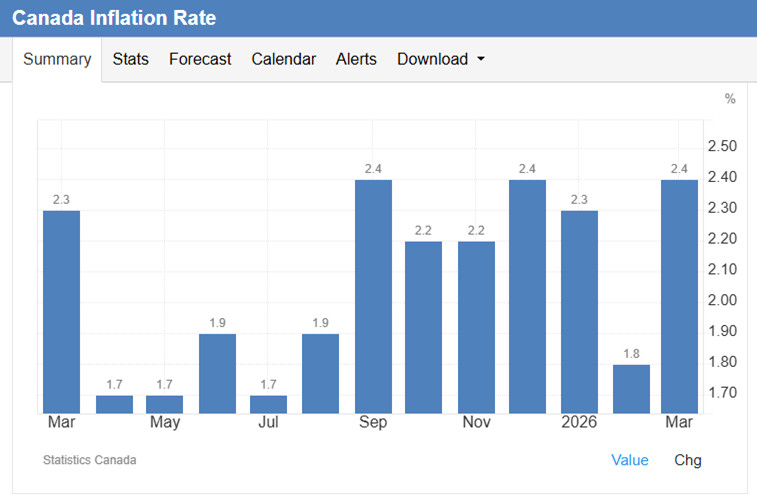Click the Statistics Canada source label
This screenshot has height=503, width=757.
[x=89, y=460]
